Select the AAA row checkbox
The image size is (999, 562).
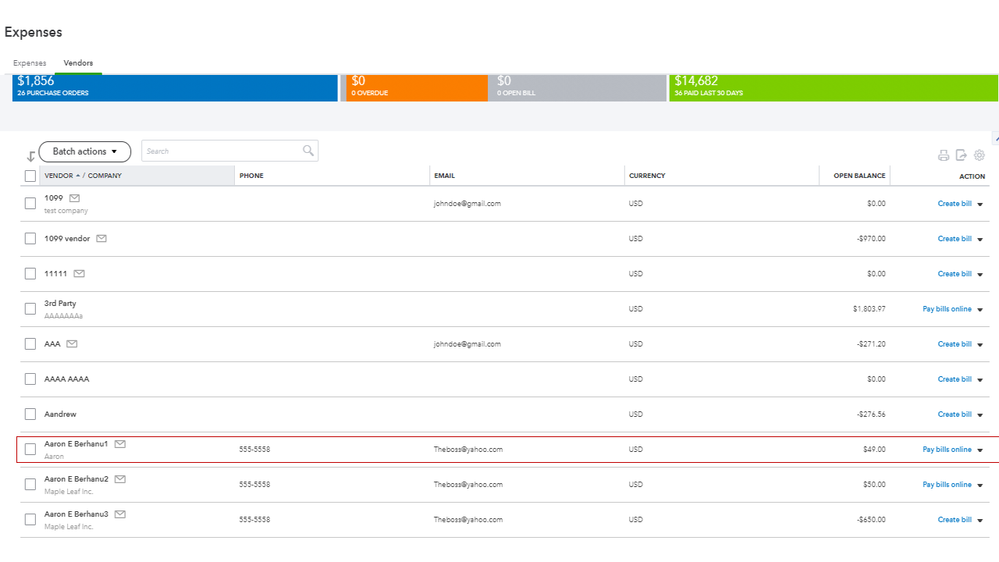[30, 343]
